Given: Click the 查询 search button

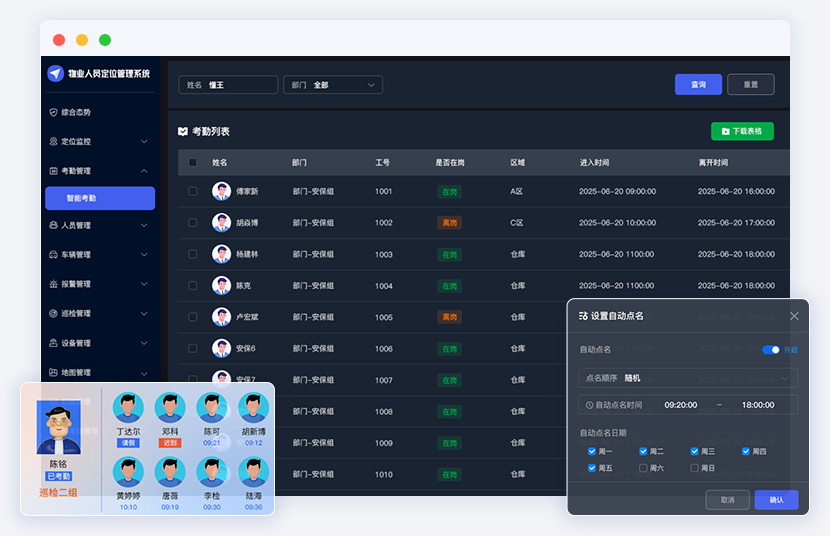Looking at the screenshot, I should (698, 85).
